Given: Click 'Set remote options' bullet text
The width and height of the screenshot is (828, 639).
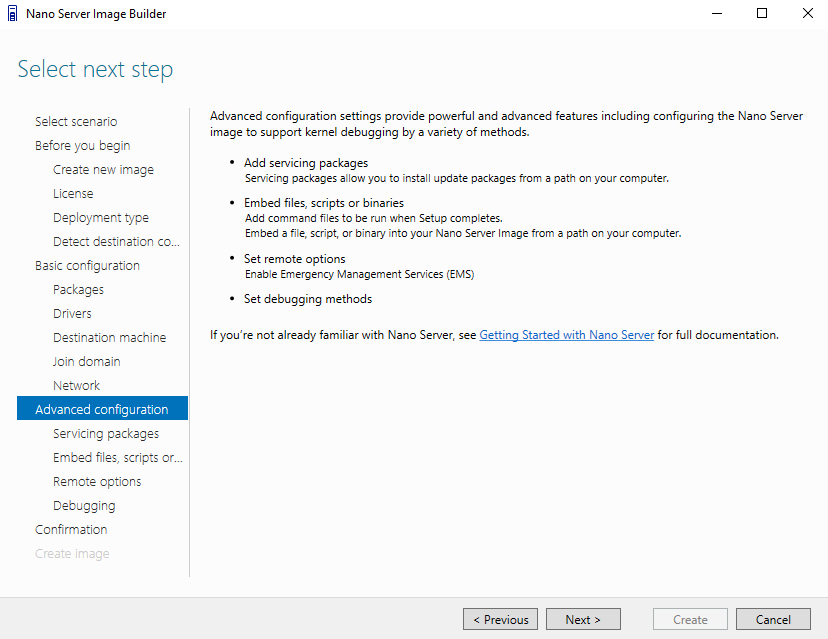Looking at the screenshot, I should pyautogui.click(x=294, y=259).
